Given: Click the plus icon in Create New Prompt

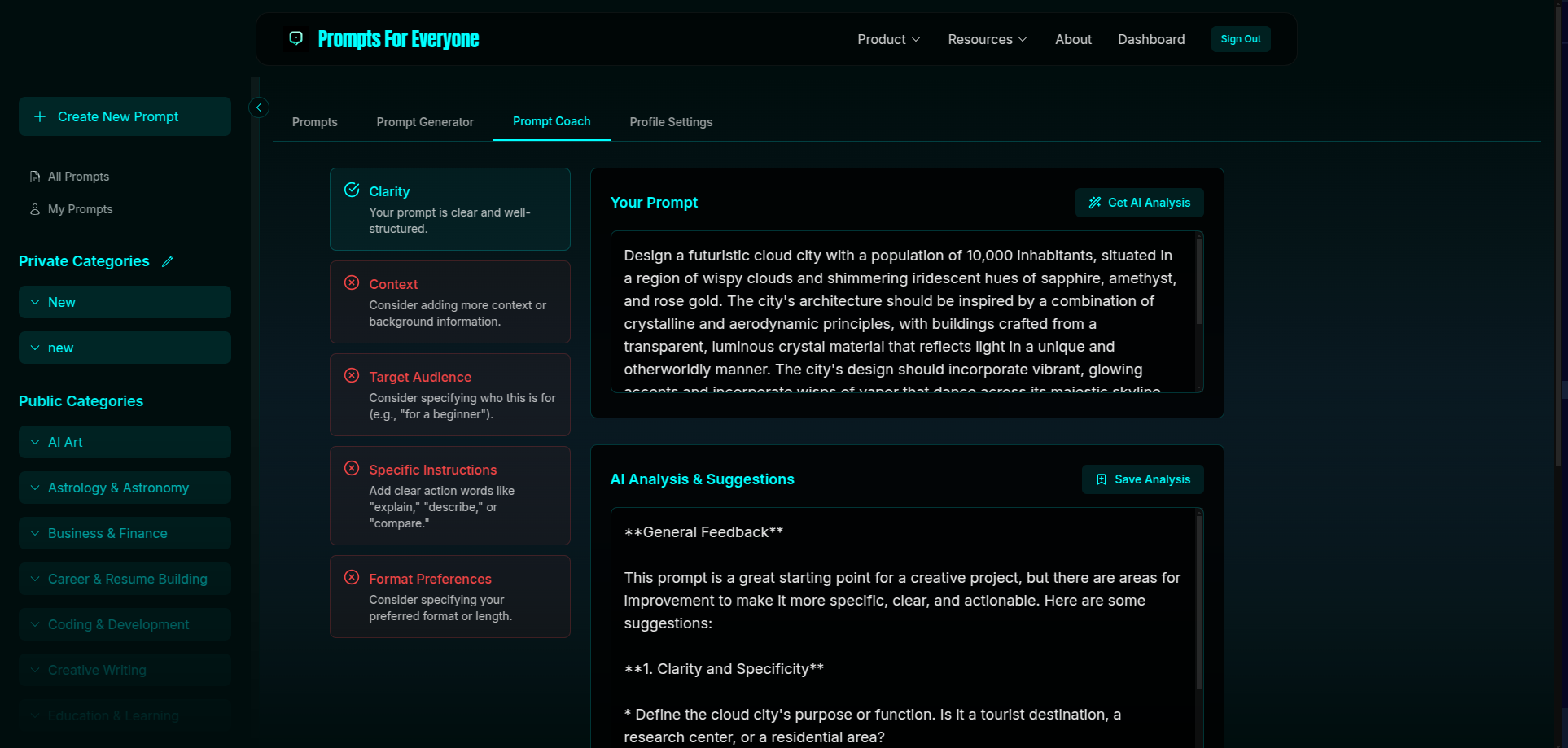Looking at the screenshot, I should (x=40, y=116).
